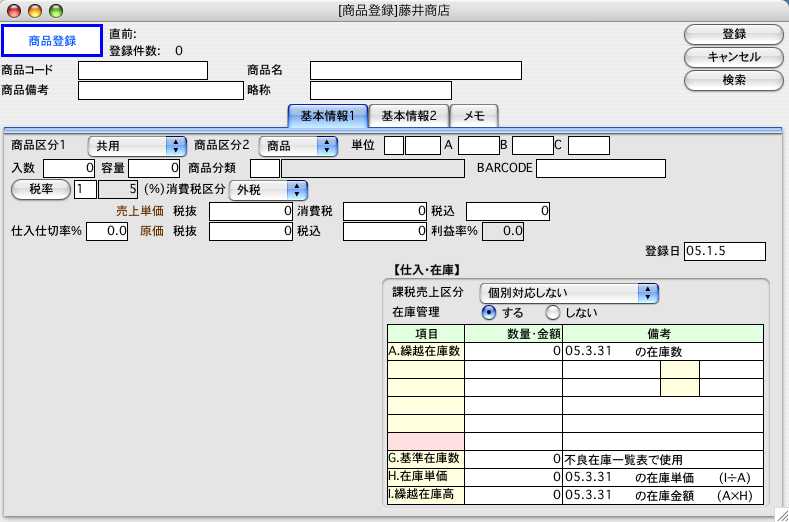Switch to the 基本情報2 tab

[x=409, y=116]
